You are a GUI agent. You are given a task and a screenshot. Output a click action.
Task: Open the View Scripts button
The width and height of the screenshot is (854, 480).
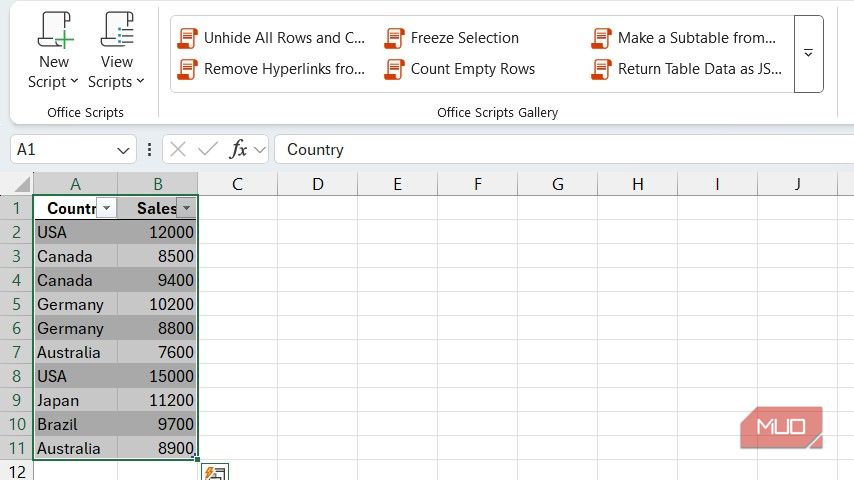pyautogui.click(x=117, y=50)
